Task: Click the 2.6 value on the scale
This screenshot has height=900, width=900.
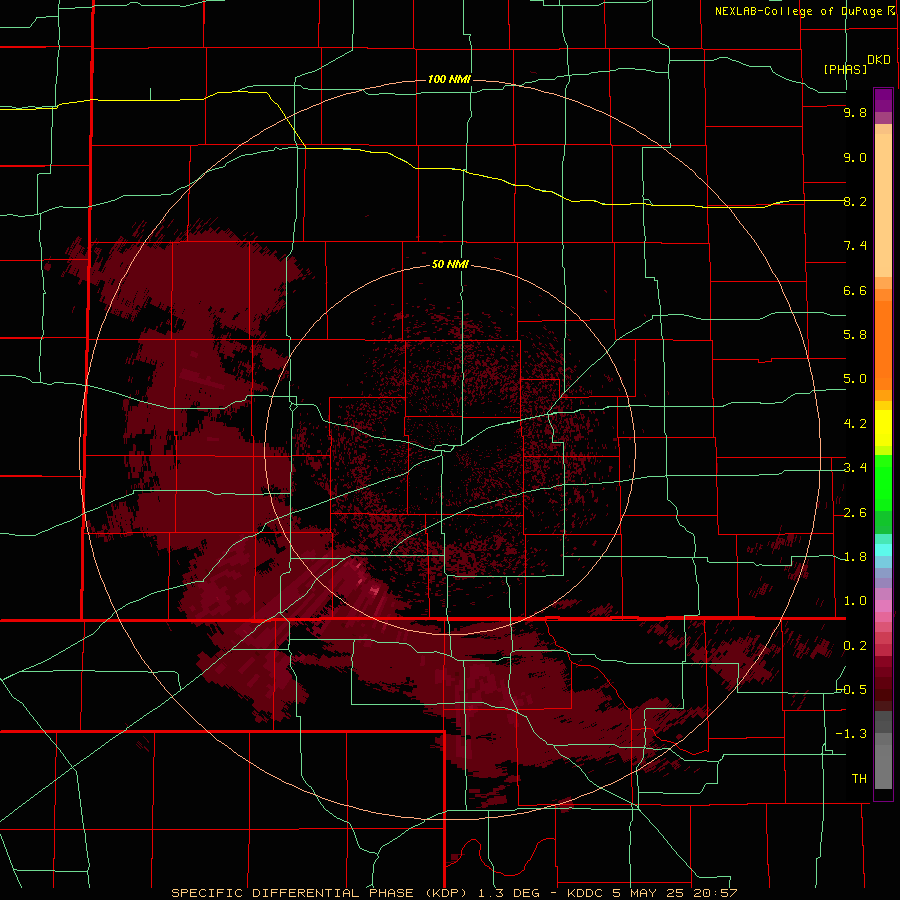Action: click(x=855, y=513)
